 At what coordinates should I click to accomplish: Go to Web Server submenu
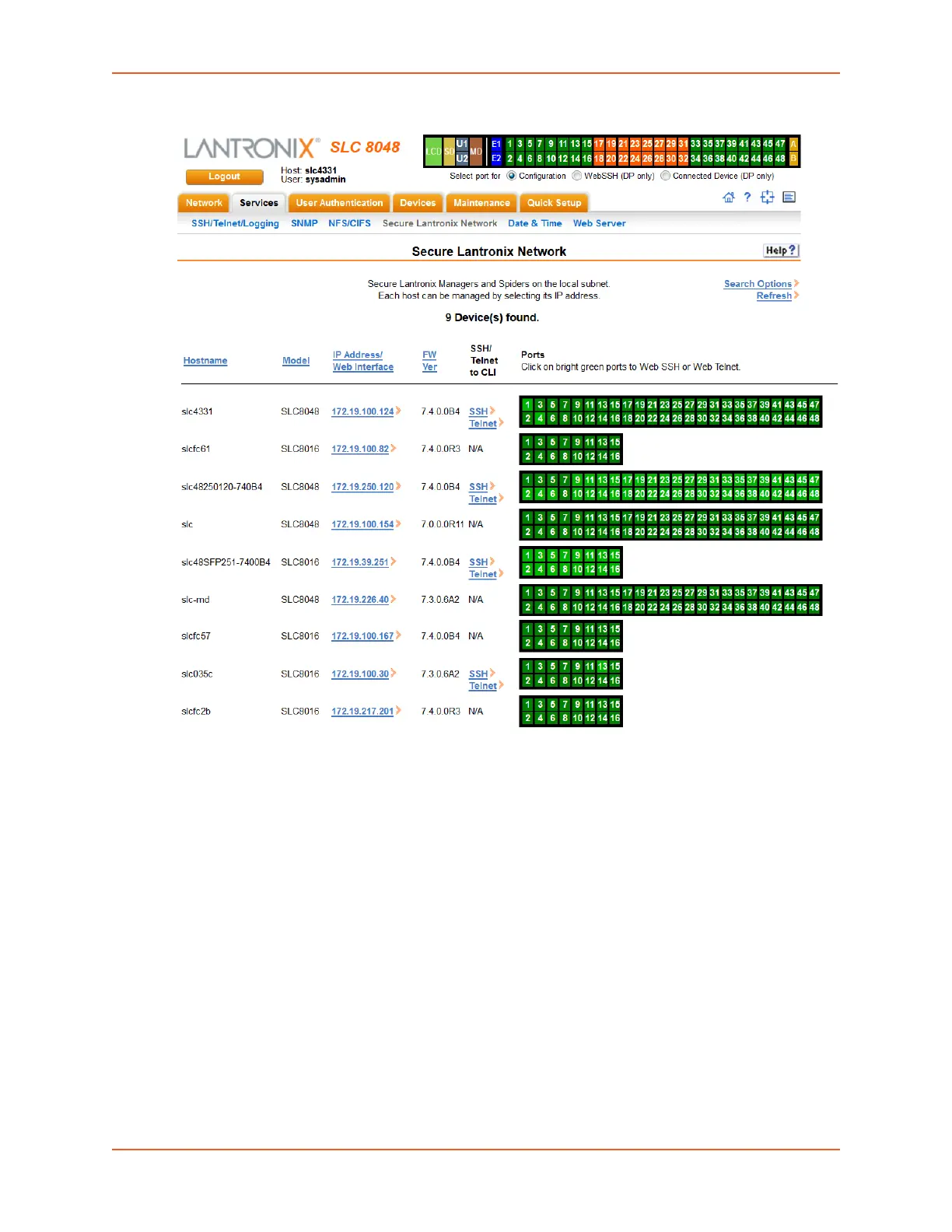[x=599, y=223]
